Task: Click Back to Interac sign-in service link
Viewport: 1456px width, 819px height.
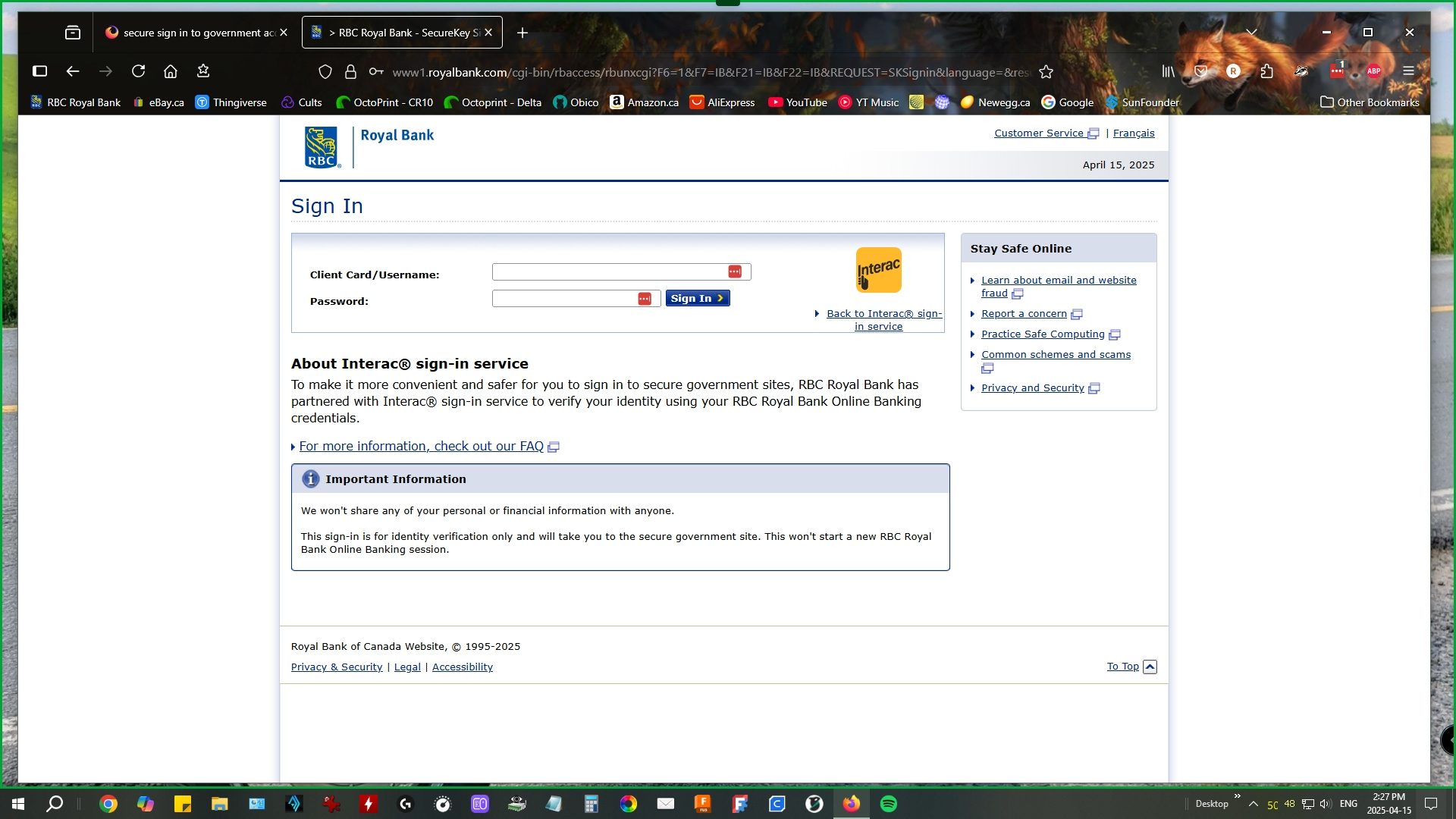Action: pos(883,320)
